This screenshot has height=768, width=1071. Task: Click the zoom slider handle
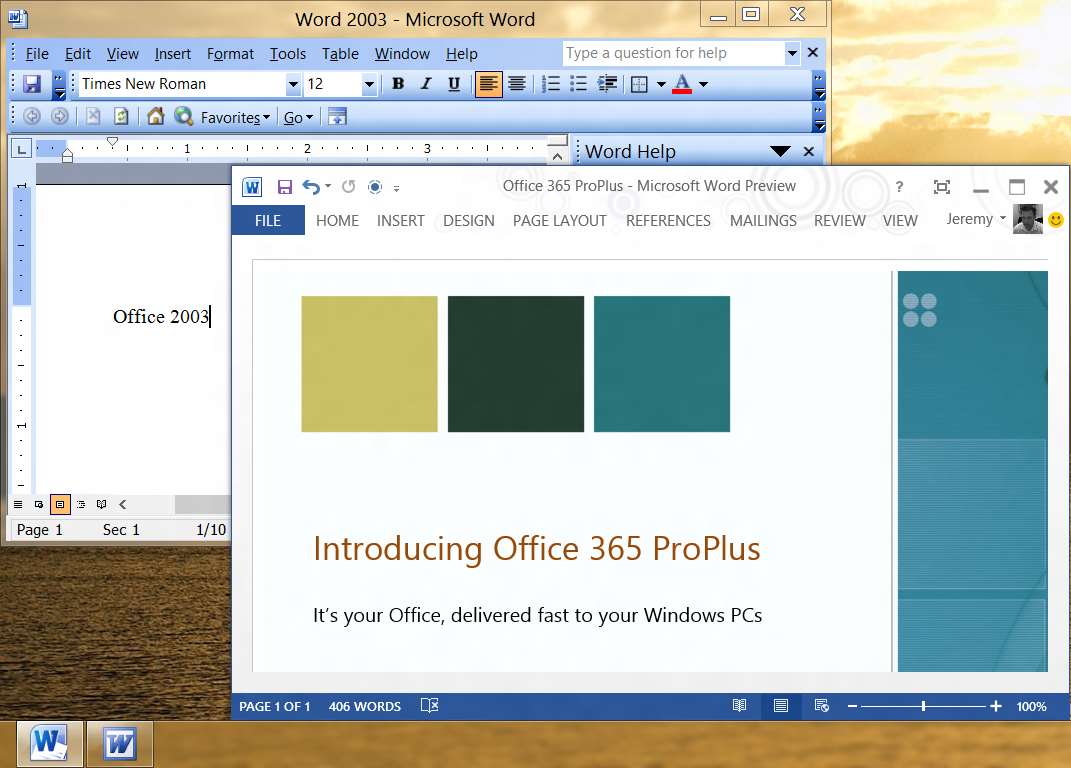pyautogui.click(x=923, y=706)
